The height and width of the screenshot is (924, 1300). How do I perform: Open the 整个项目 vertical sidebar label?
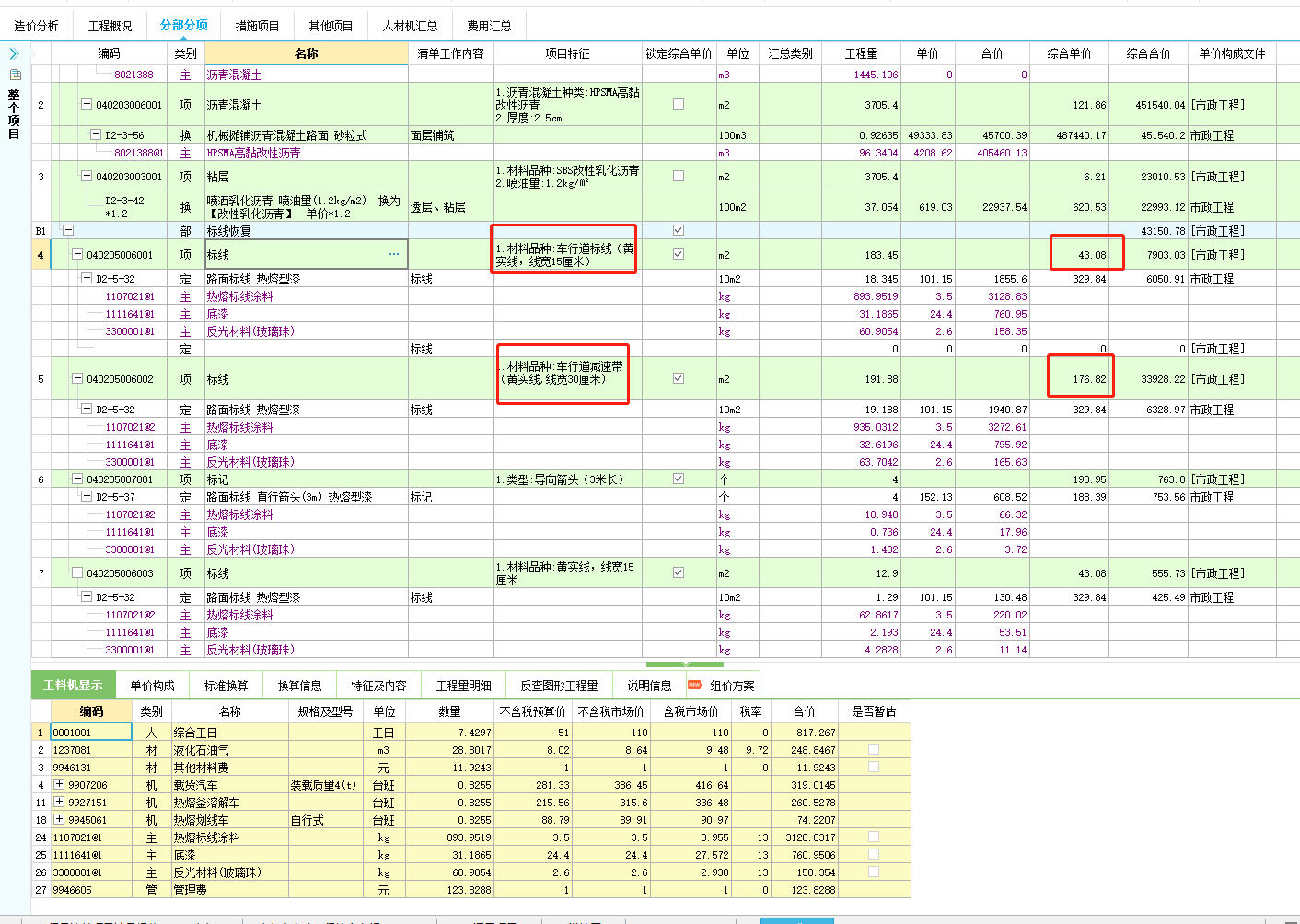[x=14, y=114]
